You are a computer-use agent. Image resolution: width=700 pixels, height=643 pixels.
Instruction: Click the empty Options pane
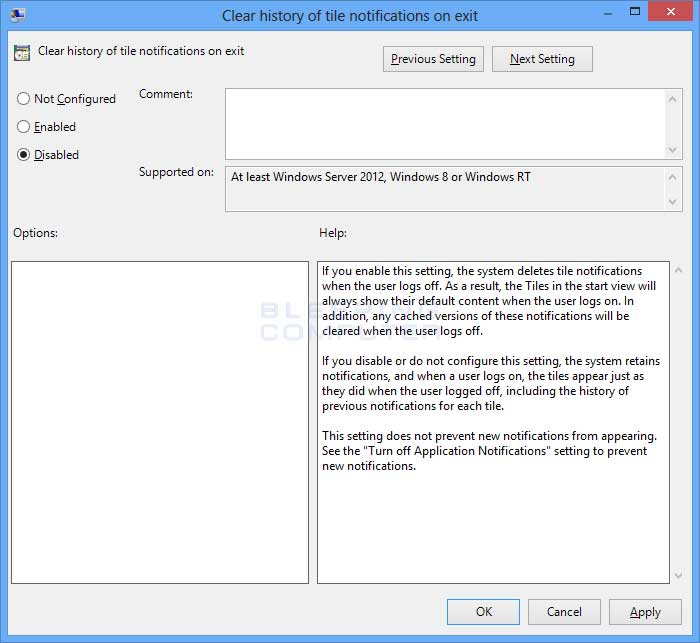160,422
